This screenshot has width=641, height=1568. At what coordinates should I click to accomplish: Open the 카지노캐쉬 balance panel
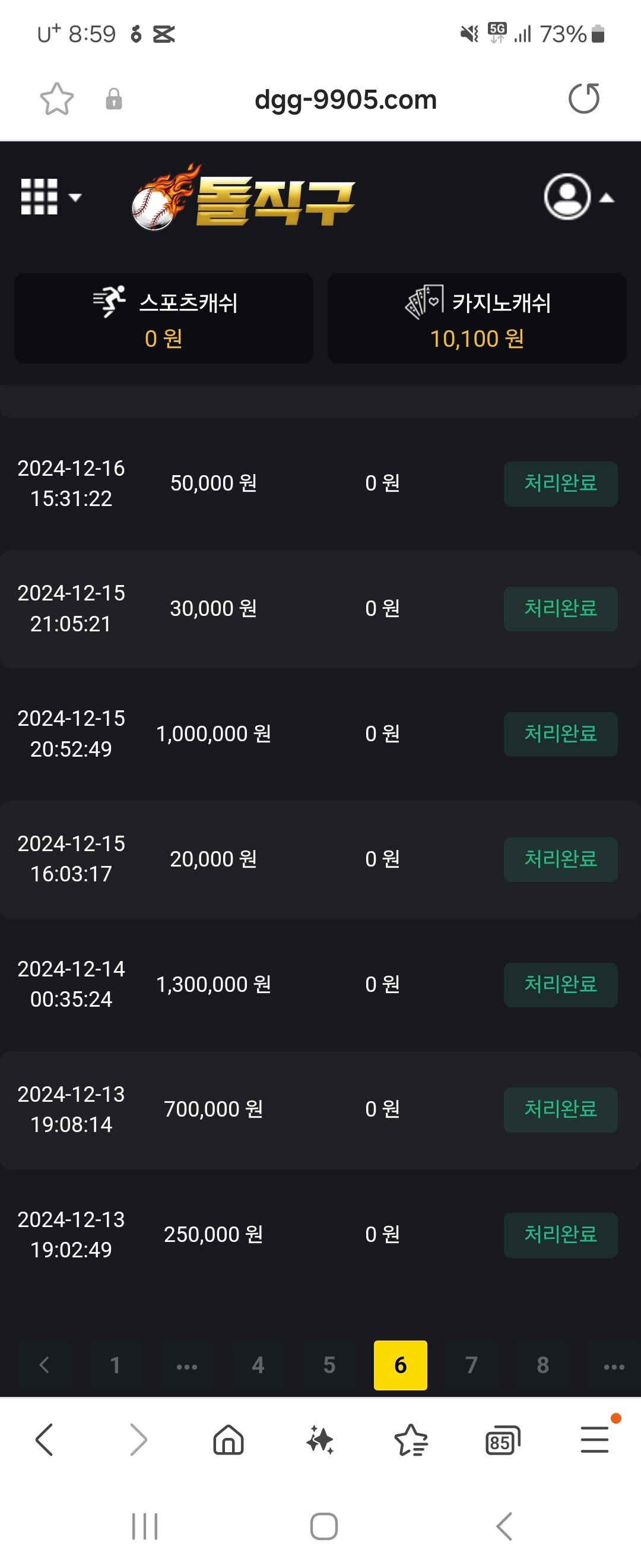pyautogui.click(x=477, y=318)
